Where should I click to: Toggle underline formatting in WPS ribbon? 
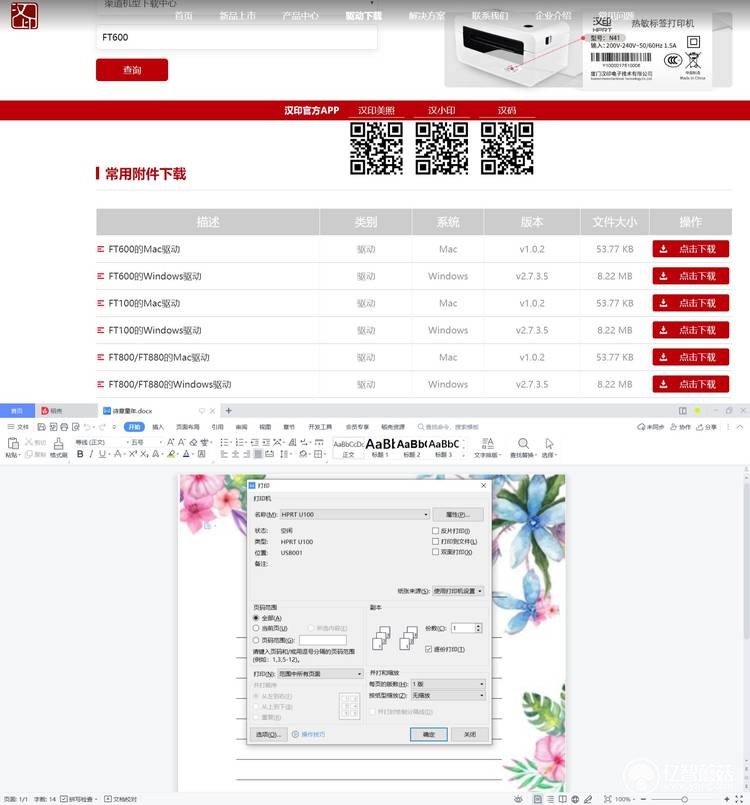pos(102,454)
